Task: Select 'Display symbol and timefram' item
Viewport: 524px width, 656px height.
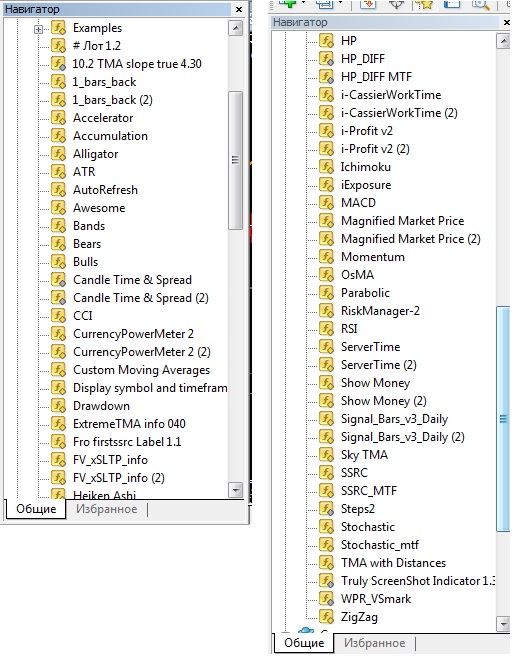Action: point(150,387)
